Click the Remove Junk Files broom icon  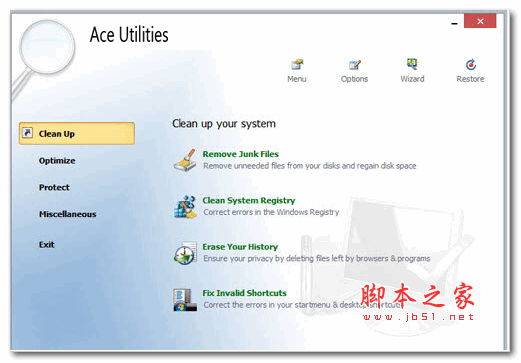pos(185,160)
